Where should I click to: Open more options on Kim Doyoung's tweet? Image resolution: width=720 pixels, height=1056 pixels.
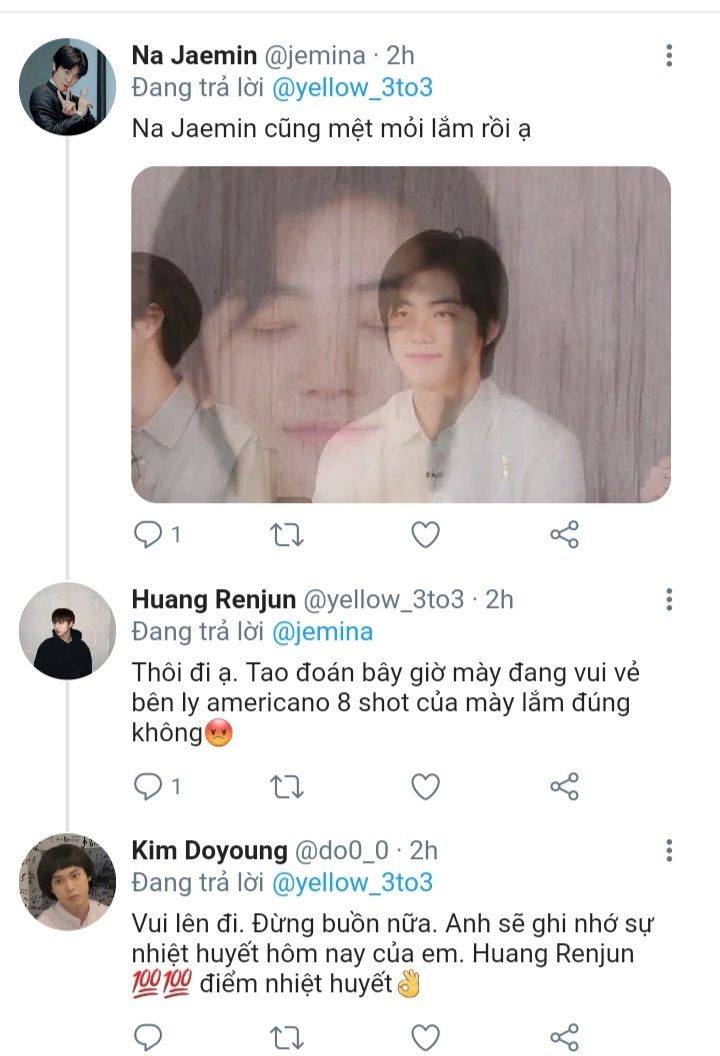point(669,851)
